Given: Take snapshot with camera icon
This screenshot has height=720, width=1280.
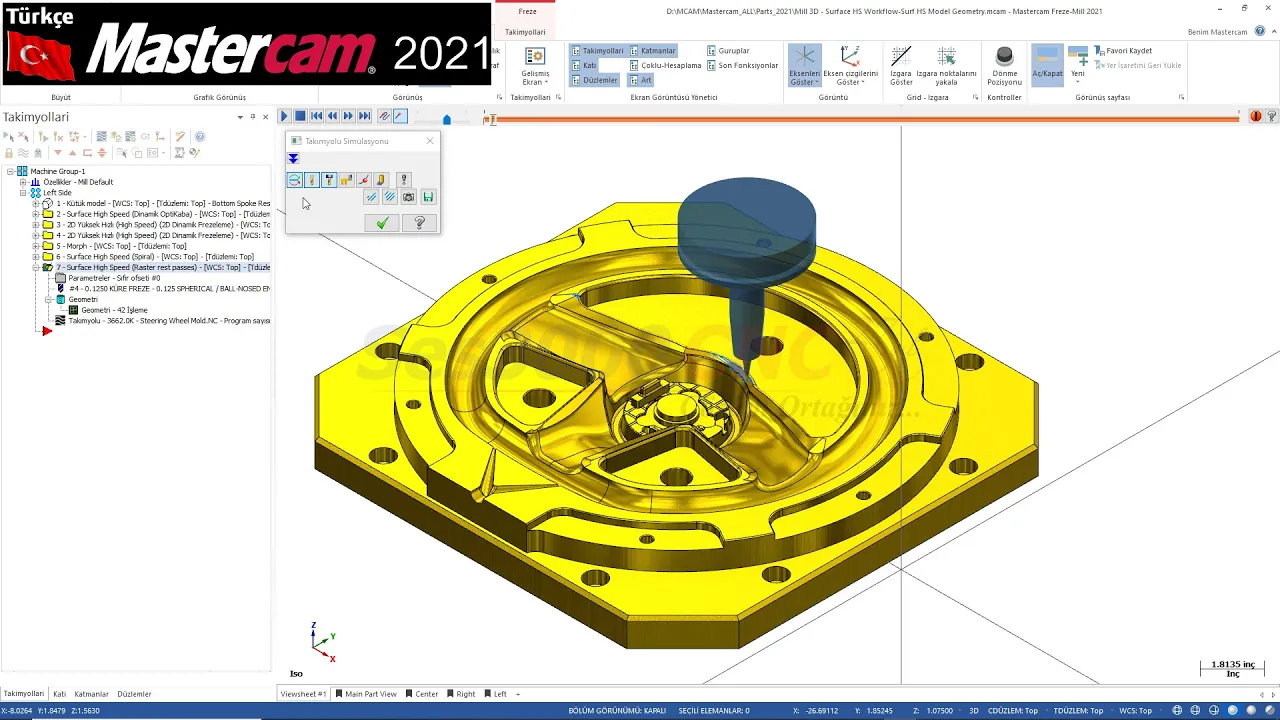Looking at the screenshot, I should tap(408, 197).
